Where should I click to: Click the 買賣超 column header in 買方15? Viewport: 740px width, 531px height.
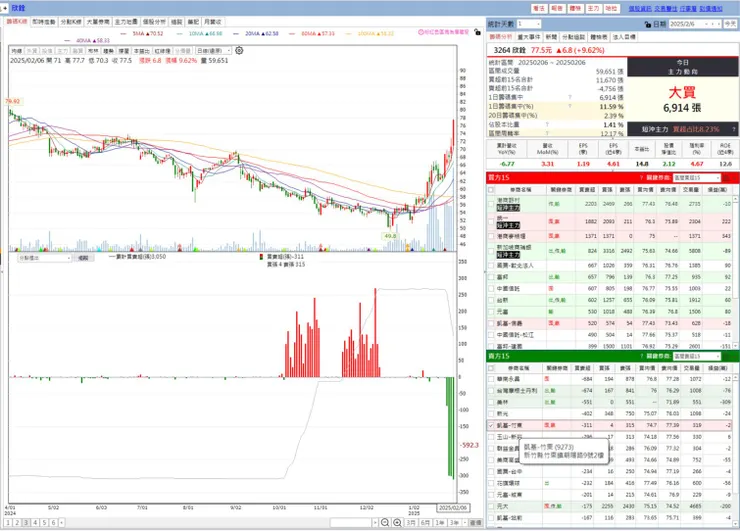click(587, 190)
